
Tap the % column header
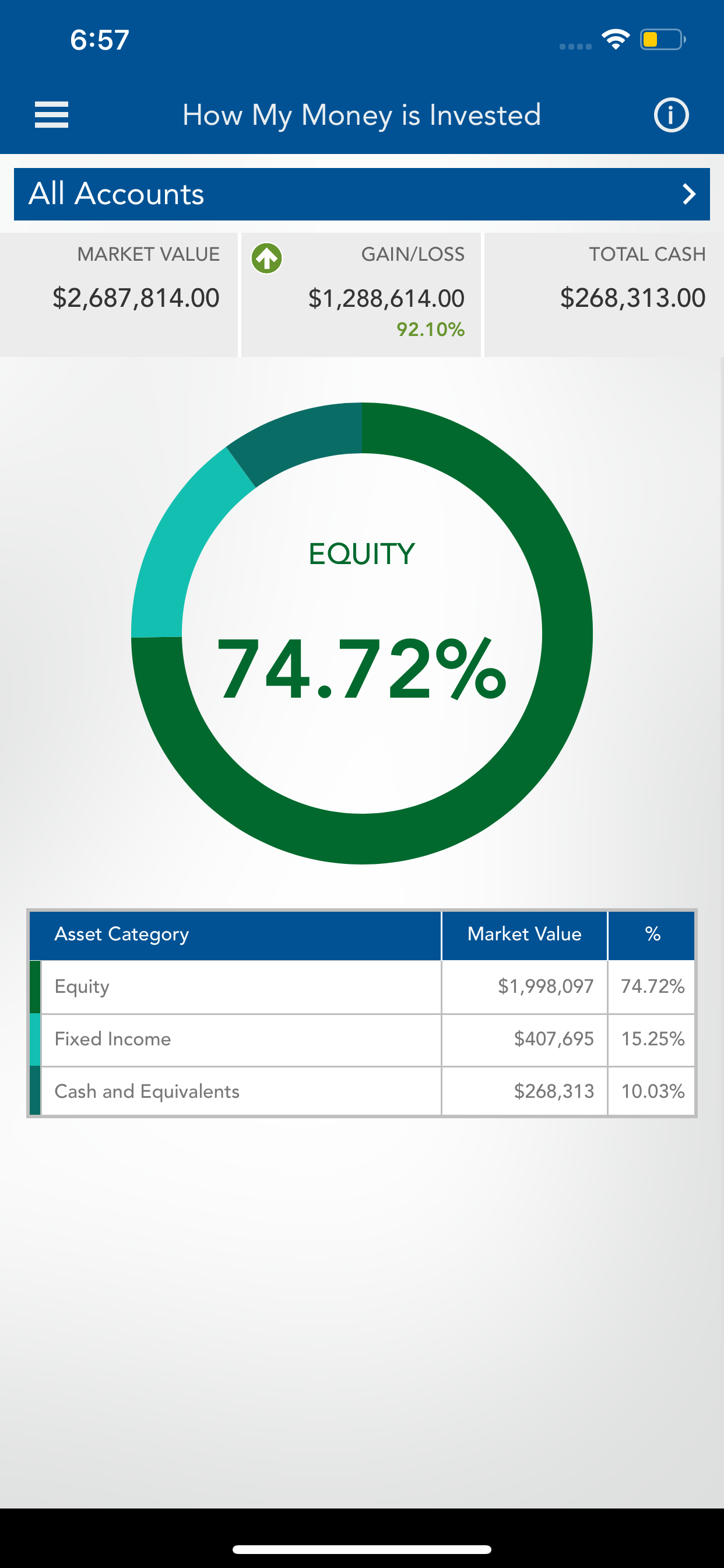coord(652,935)
